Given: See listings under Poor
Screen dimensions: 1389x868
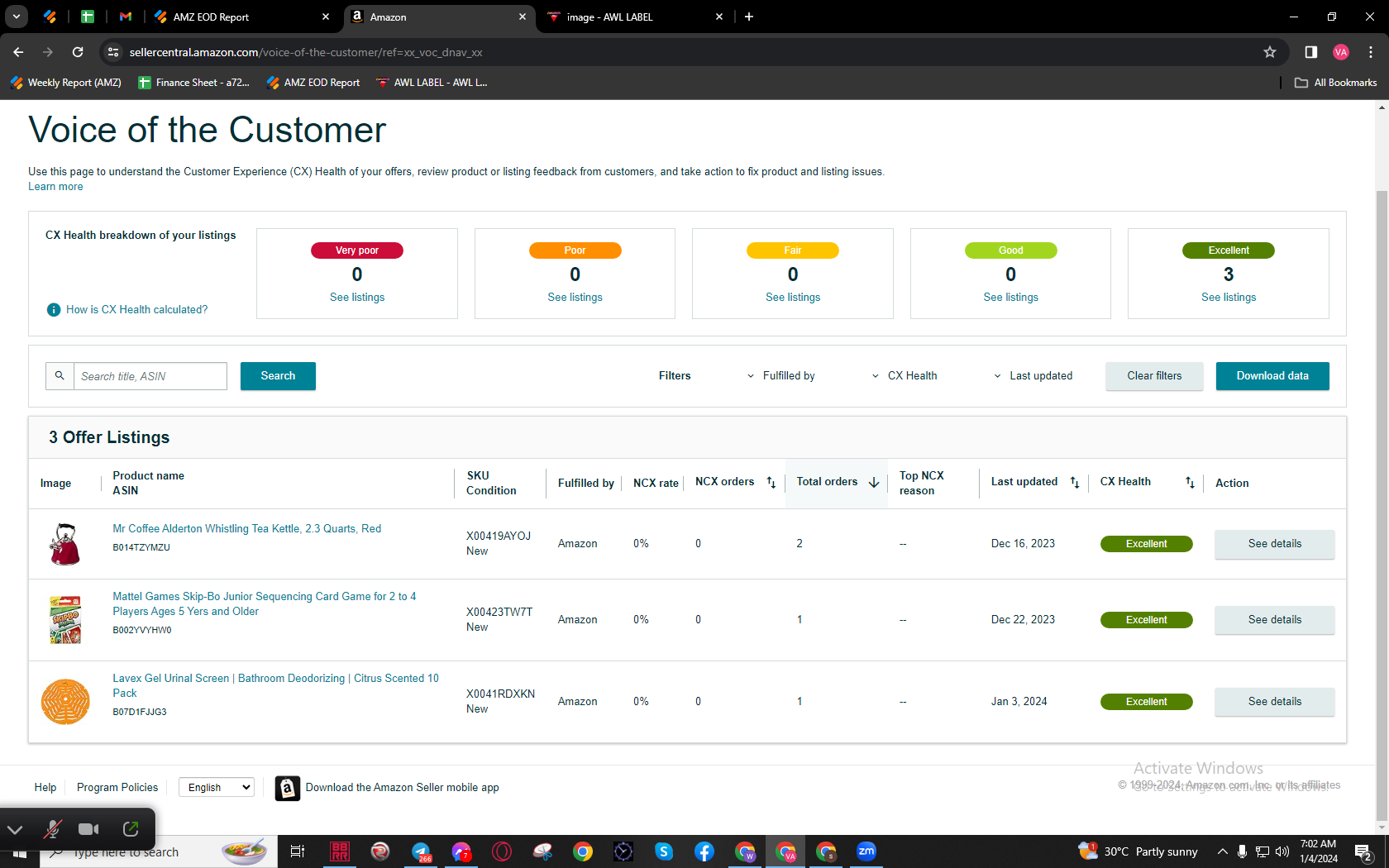Looking at the screenshot, I should point(575,298).
